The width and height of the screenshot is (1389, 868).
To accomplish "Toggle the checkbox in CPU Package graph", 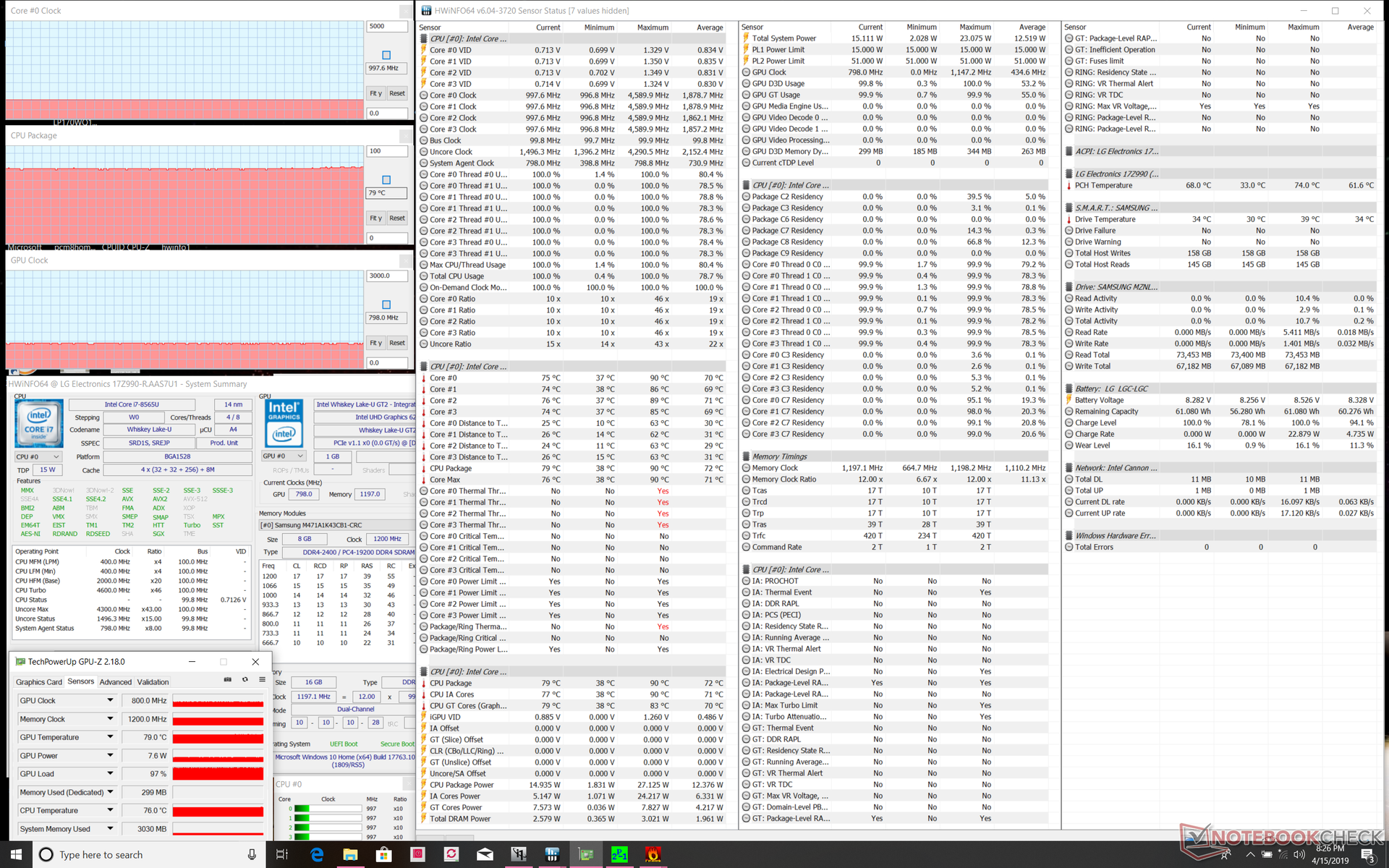I will point(386,180).
